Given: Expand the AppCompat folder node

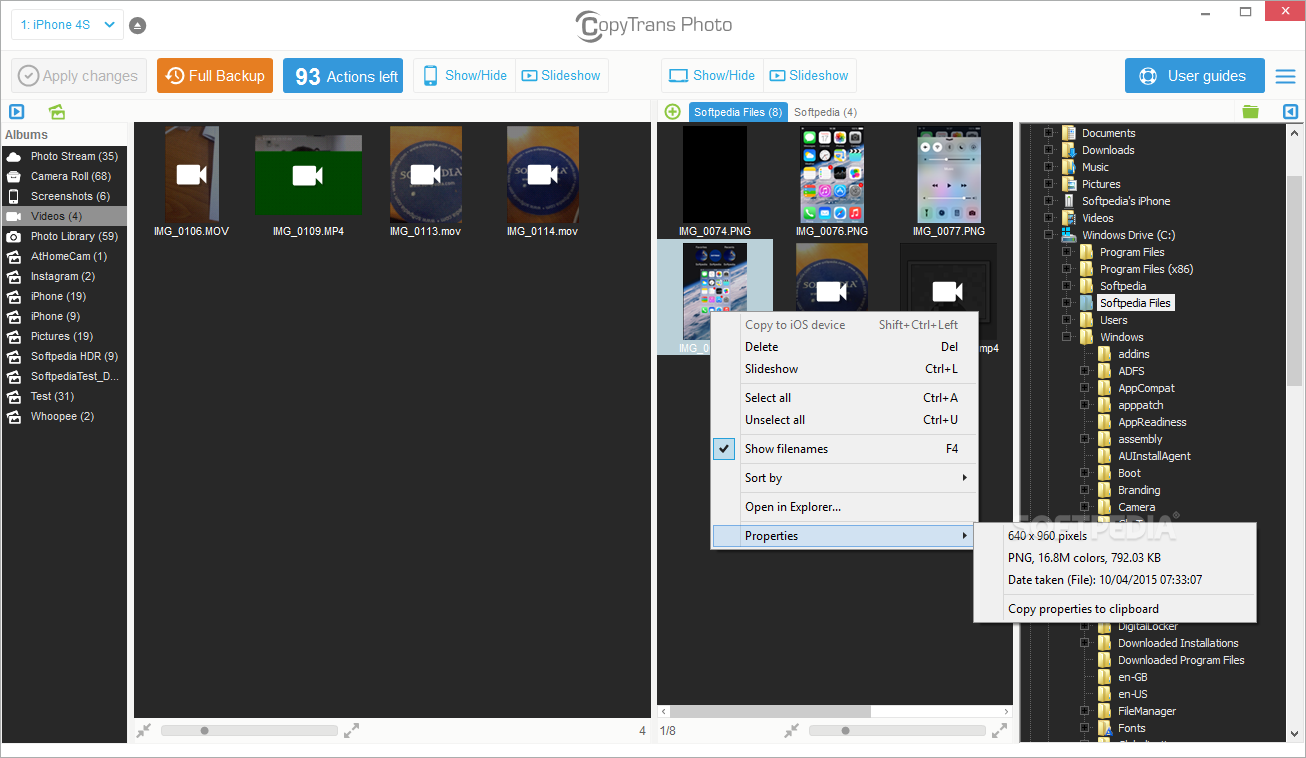Looking at the screenshot, I should (x=1085, y=388).
